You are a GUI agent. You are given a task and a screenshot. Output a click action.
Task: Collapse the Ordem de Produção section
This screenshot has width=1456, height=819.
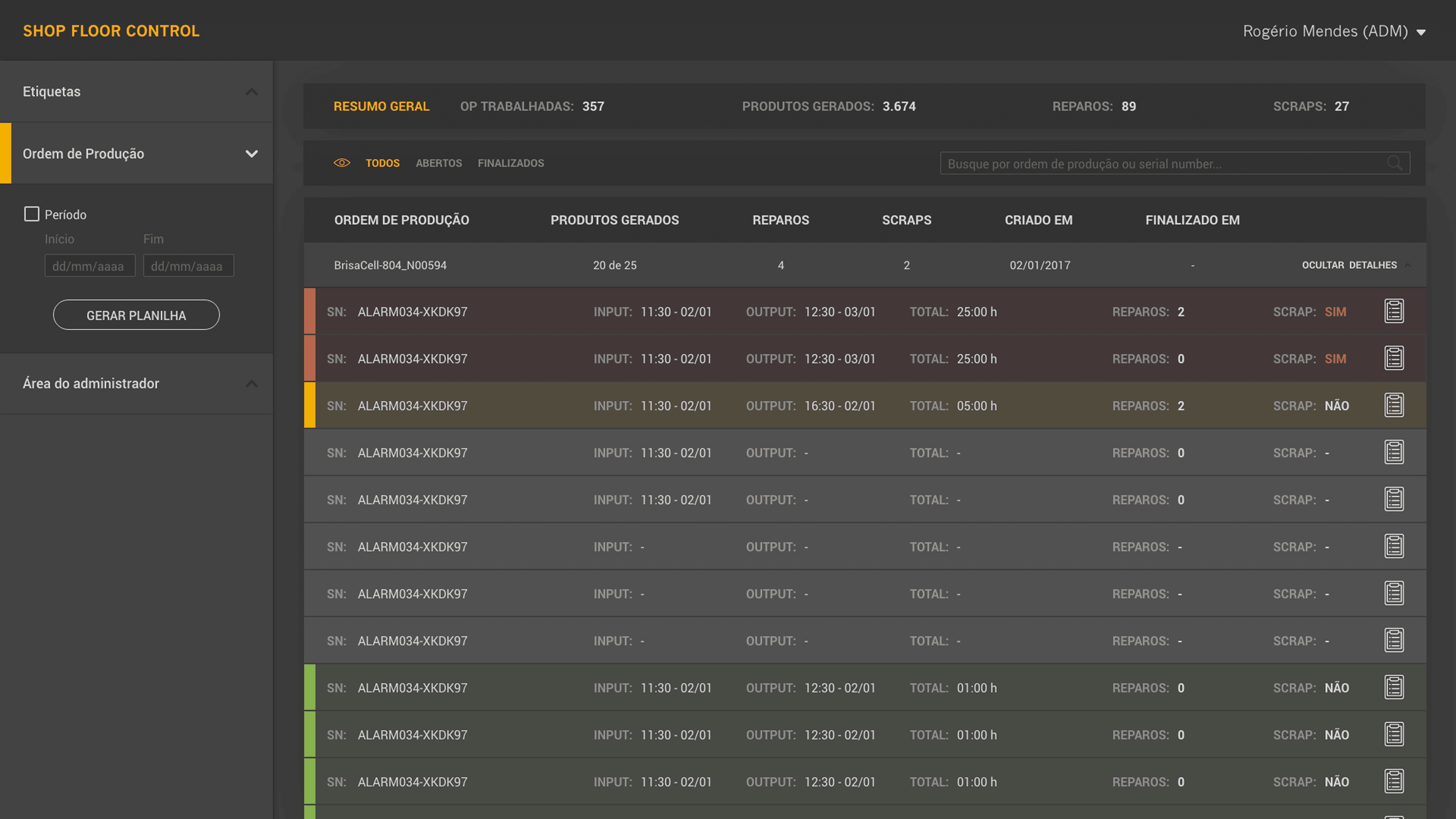252,154
